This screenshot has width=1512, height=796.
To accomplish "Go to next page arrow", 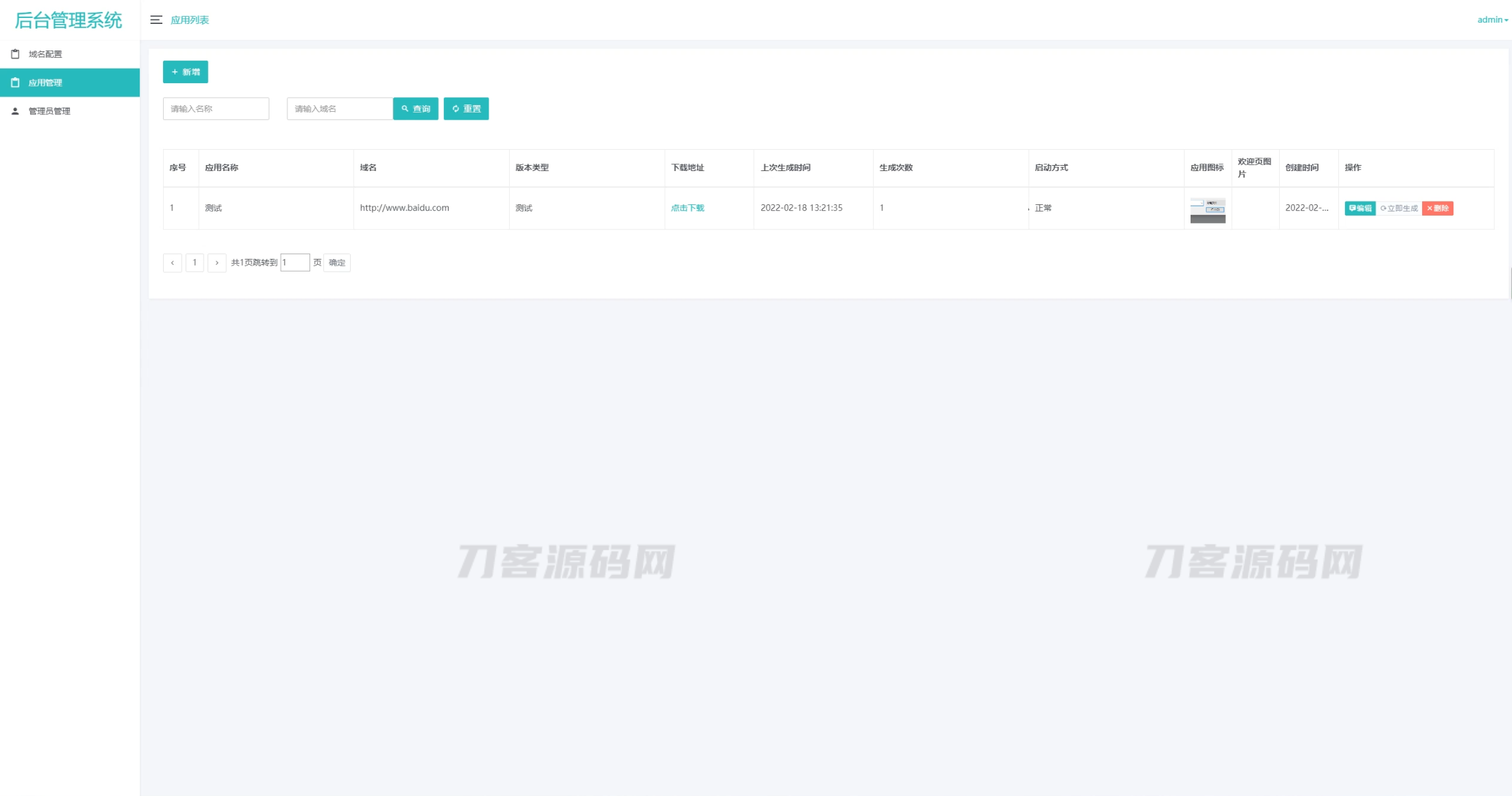I will (217, 263).
